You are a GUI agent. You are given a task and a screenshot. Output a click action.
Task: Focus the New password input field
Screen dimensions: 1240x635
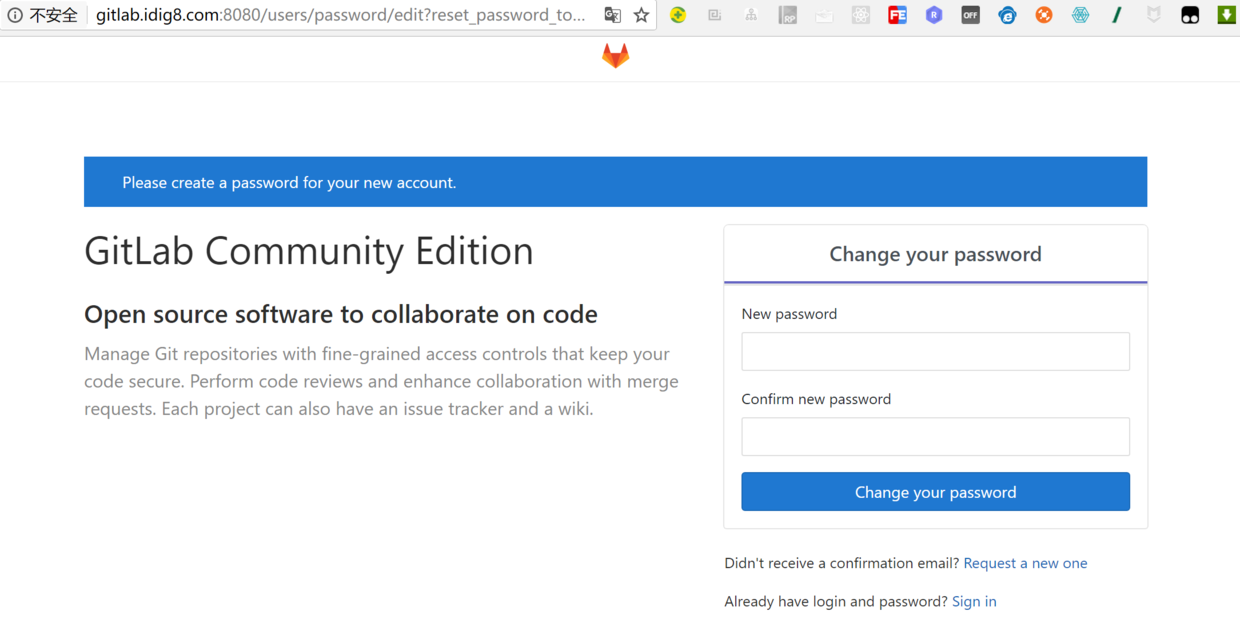pyautogui.click(x=934, y=351)
